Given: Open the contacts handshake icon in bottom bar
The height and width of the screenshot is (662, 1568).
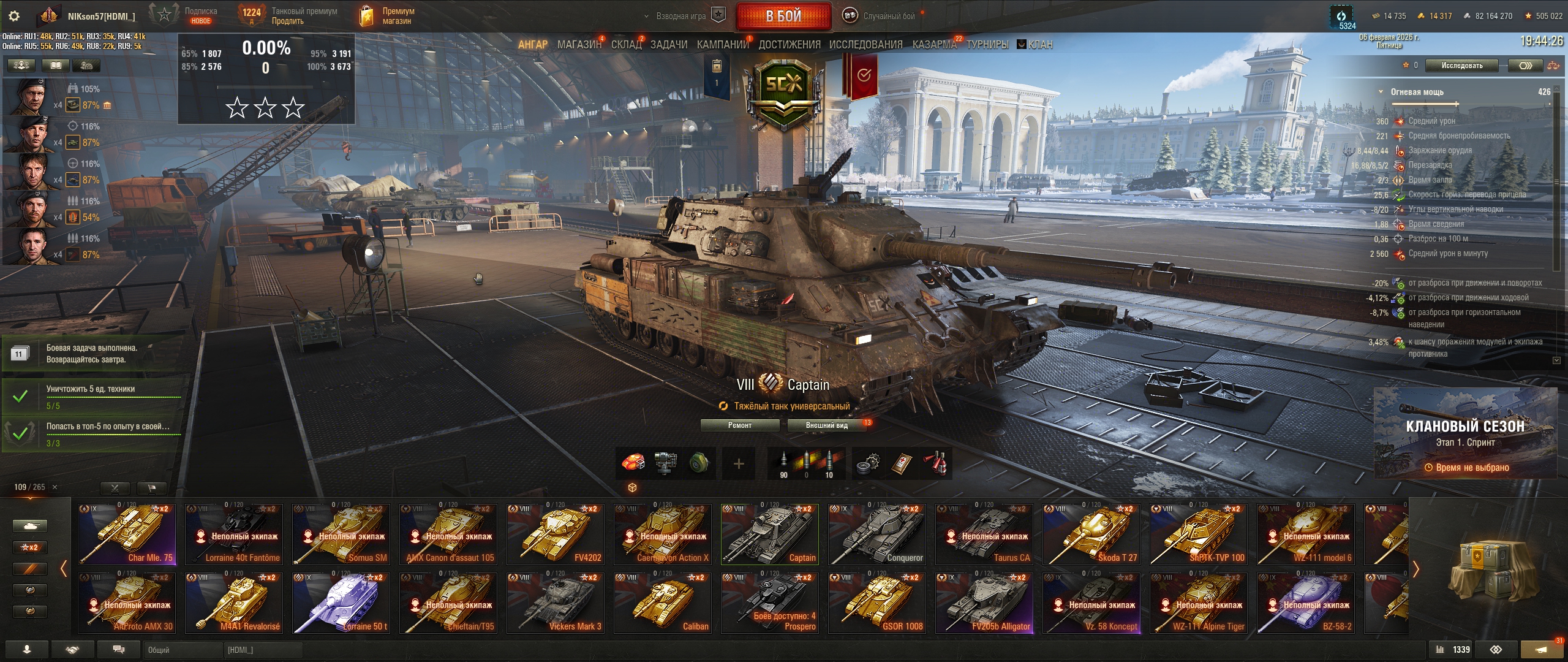Looking at the screenshot, I should coord(72,650).
